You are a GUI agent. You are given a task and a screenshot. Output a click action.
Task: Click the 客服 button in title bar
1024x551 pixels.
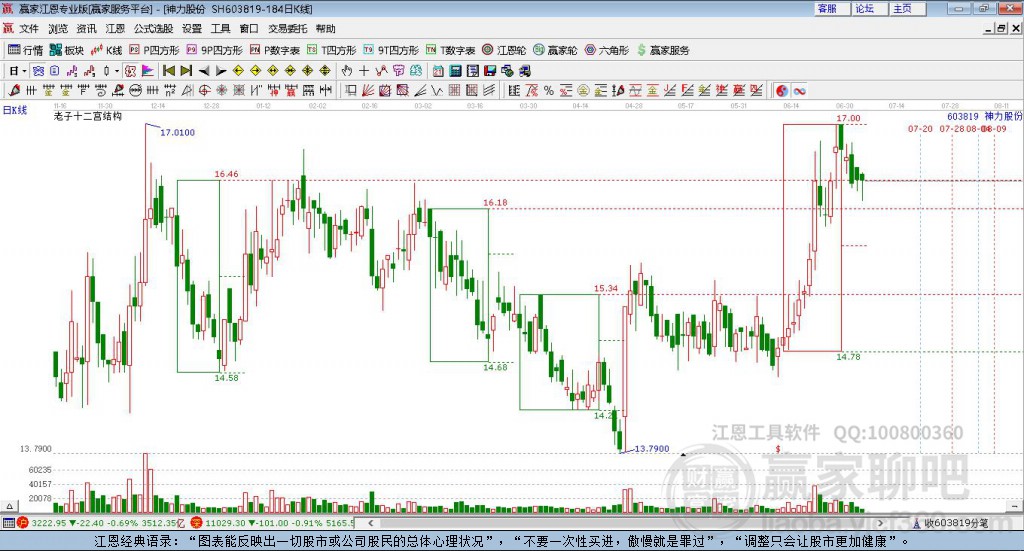[831, 8]
